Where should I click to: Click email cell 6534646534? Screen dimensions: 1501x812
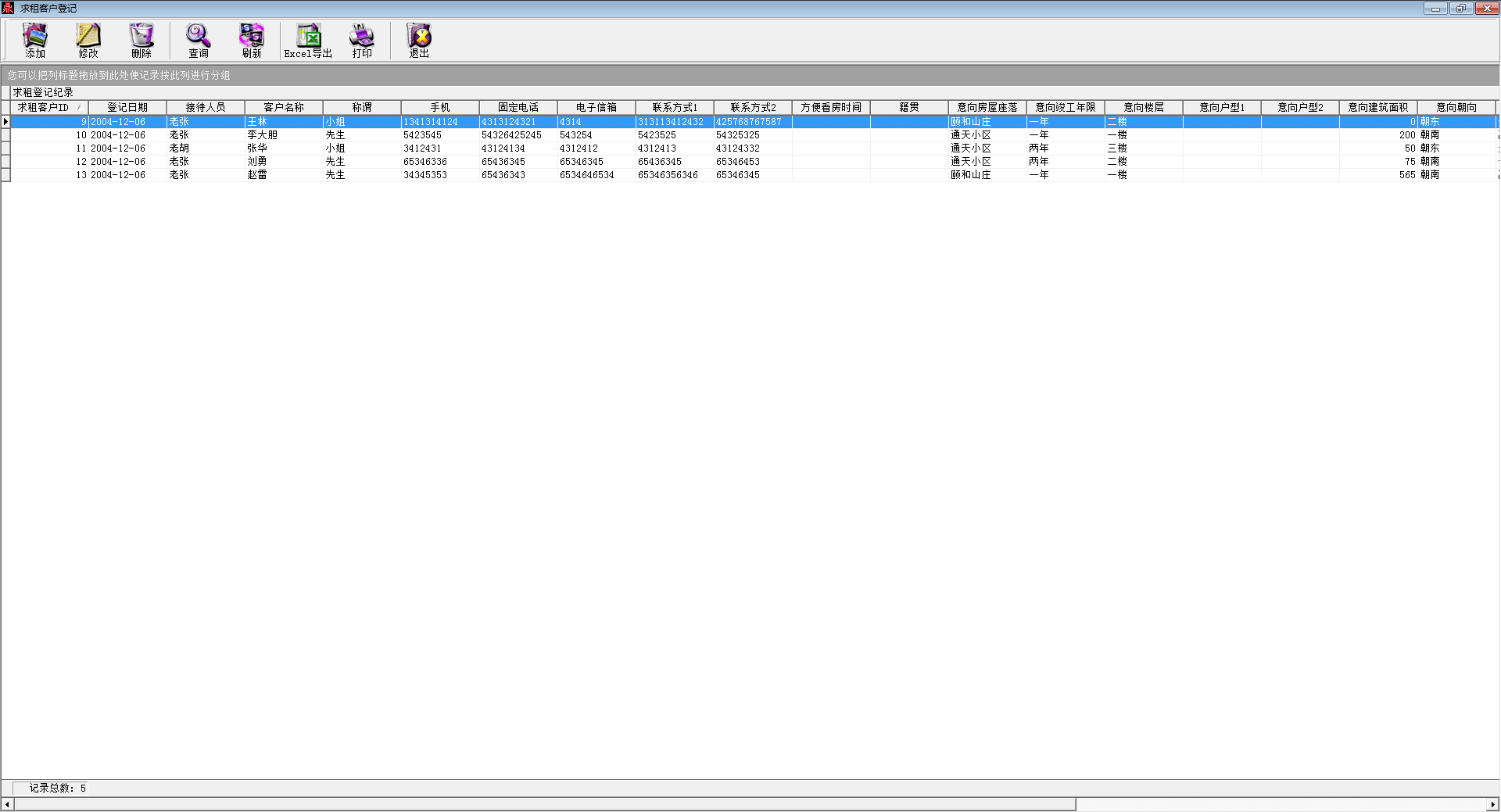[x=596, y=175]
